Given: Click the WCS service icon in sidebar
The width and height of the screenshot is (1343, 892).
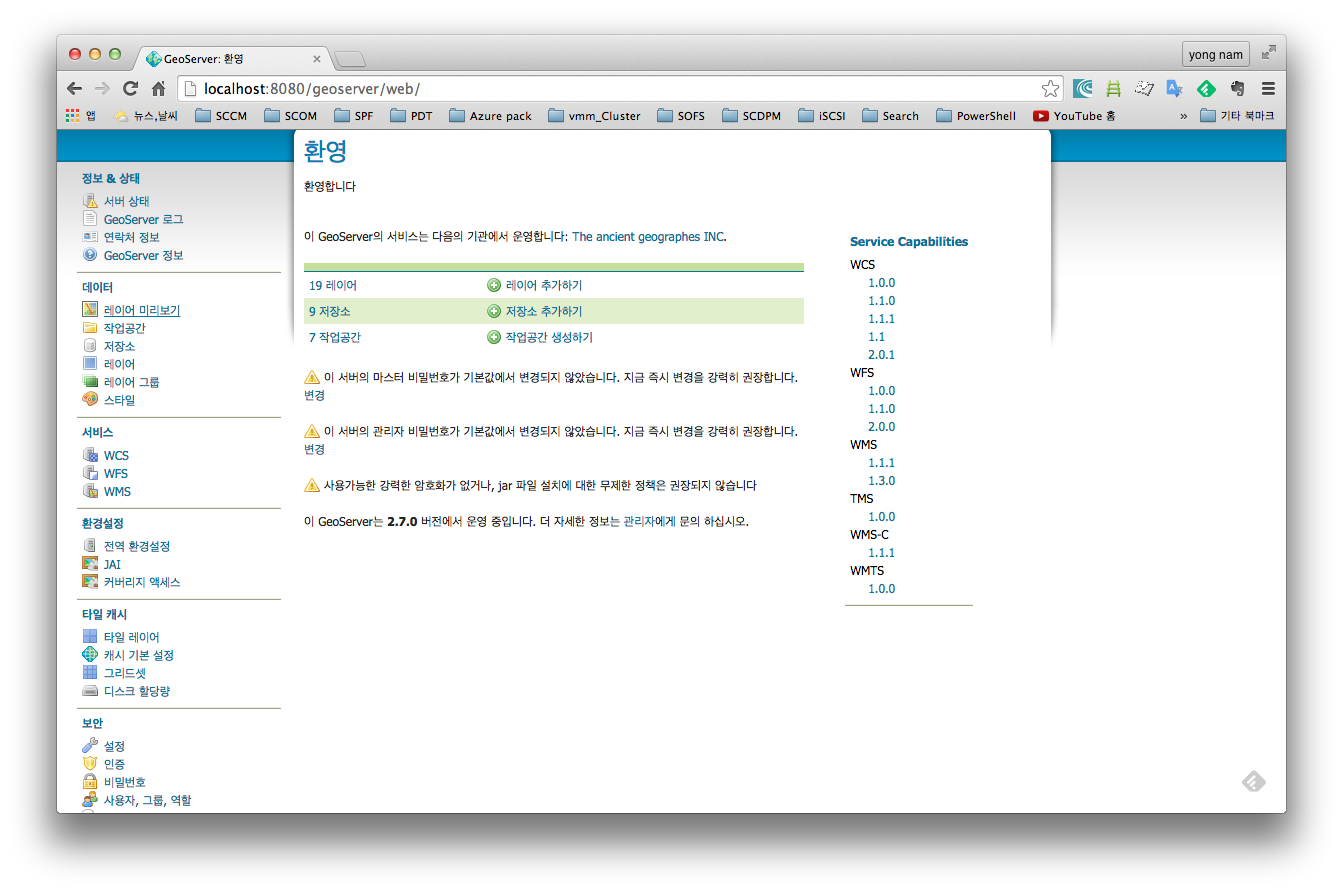Looking at the screenshot, I should [90, 455].
